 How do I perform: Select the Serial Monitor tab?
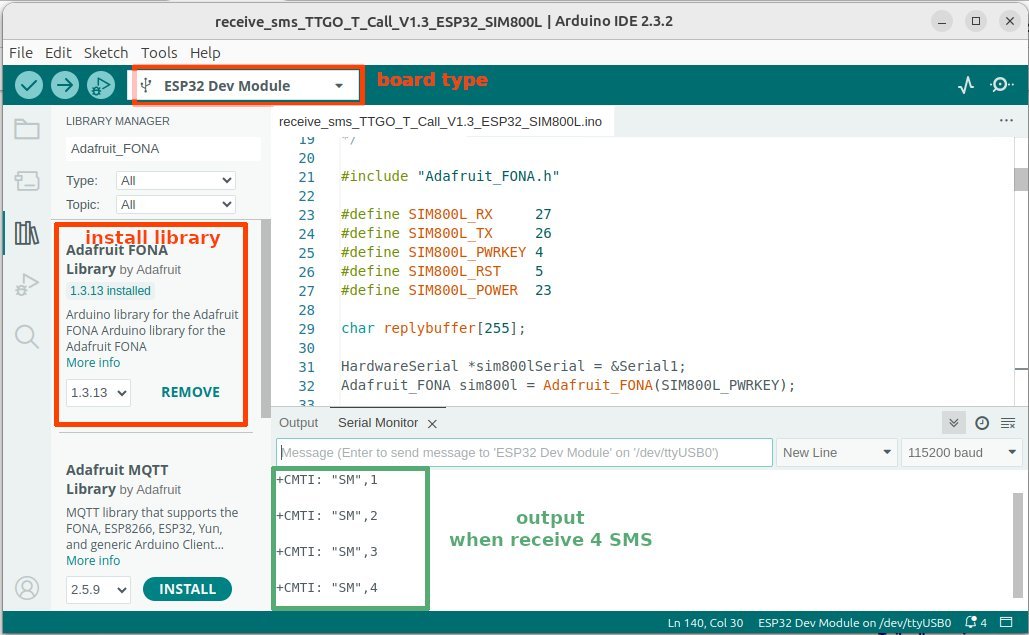[x=378, y=423]
